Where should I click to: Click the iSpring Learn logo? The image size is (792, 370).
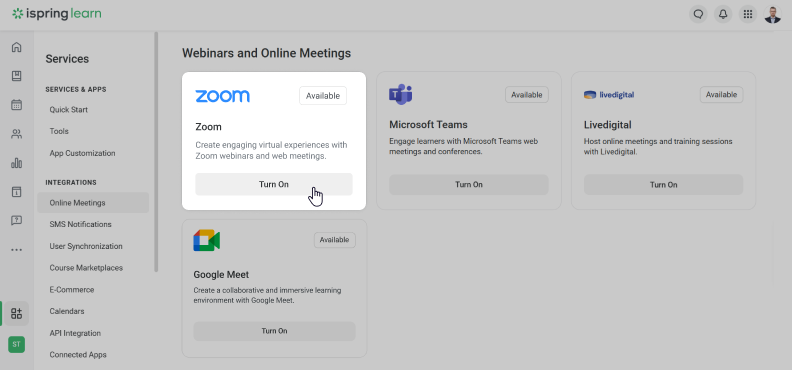pos(57,14)
